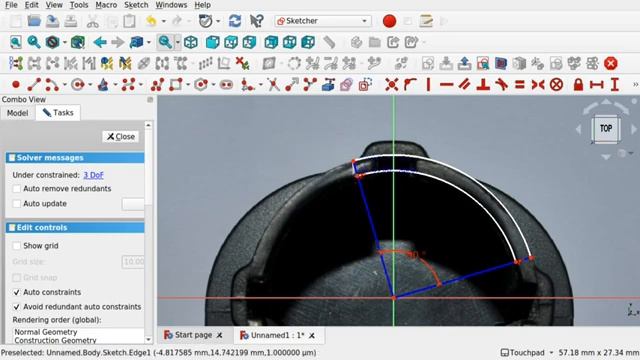This screenshot has height=360, width=640.
Task: Click Fit all zoom icon
Action: pyautogui.click(x=16, y=42)
